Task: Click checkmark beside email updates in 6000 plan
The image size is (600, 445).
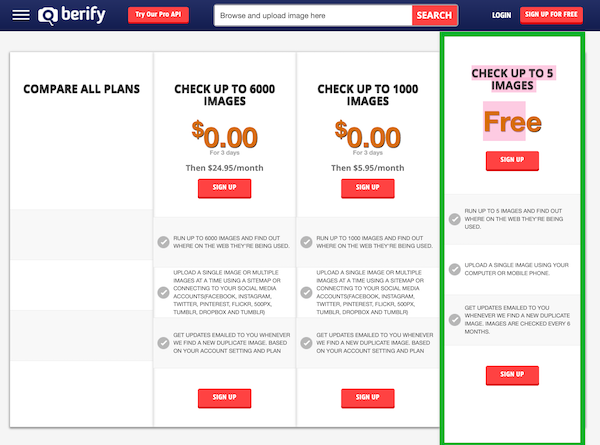Action: point(163,343)
